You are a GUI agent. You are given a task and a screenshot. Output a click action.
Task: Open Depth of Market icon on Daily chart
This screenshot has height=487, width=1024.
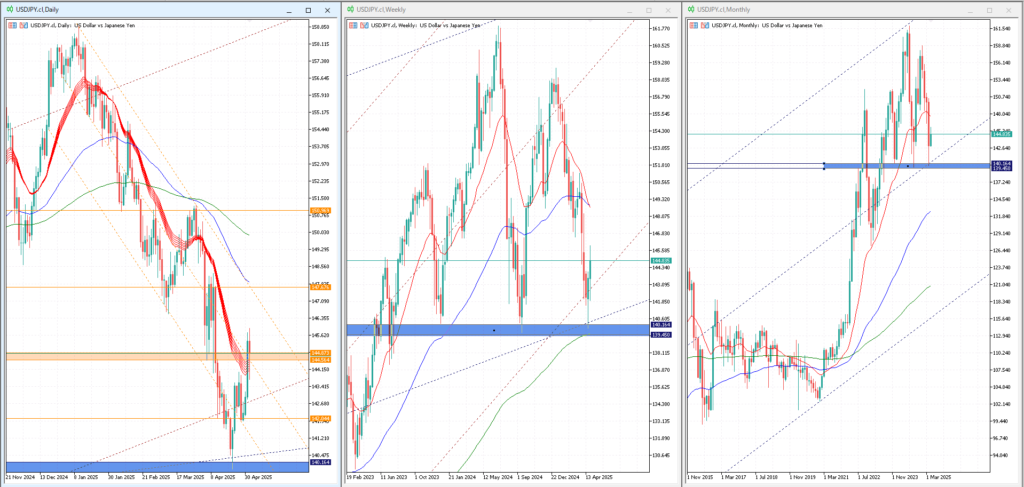click(24, 25)
